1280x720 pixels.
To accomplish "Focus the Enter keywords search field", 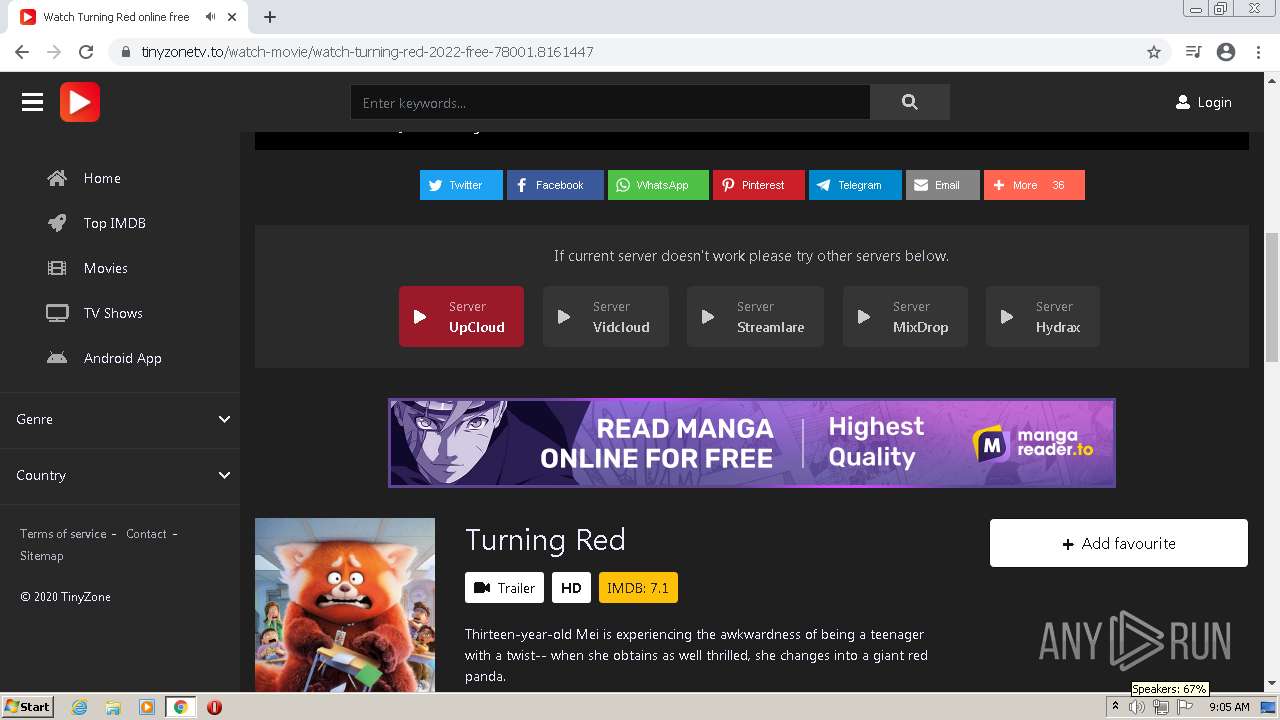I will tap(610, 102).
